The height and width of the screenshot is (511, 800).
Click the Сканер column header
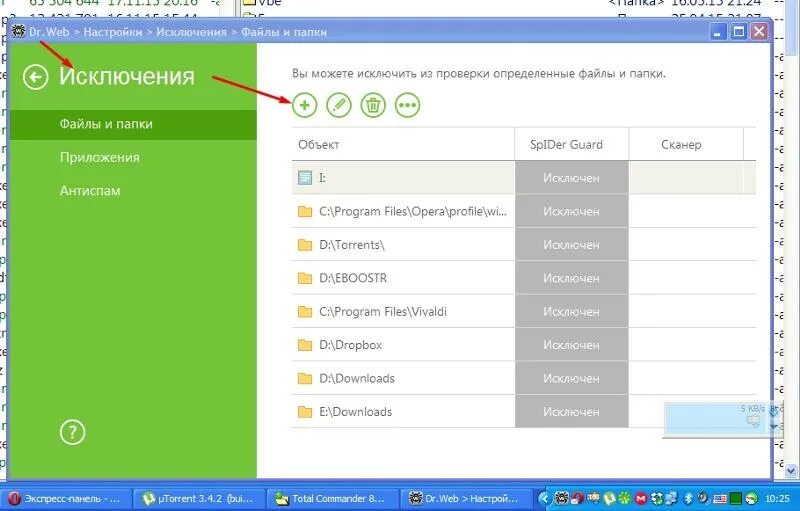click(x=686, y=144)
